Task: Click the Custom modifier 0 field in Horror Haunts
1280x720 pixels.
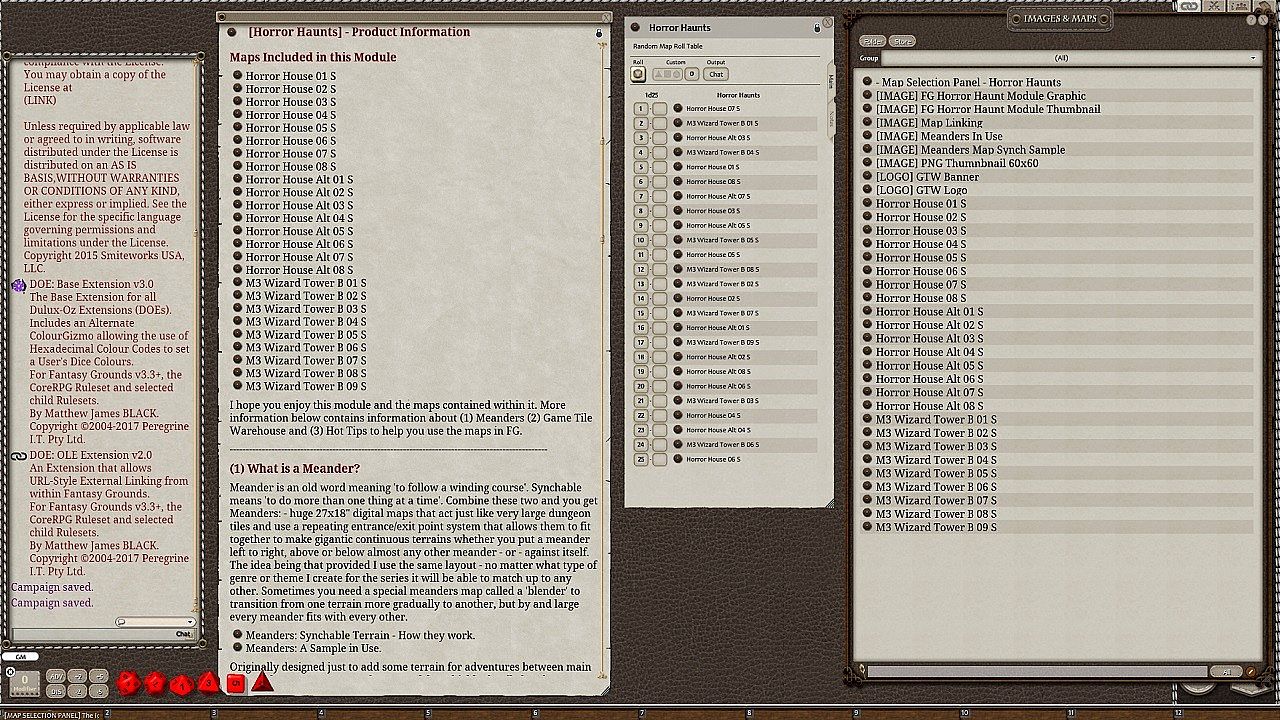Action: click(691, 74)
